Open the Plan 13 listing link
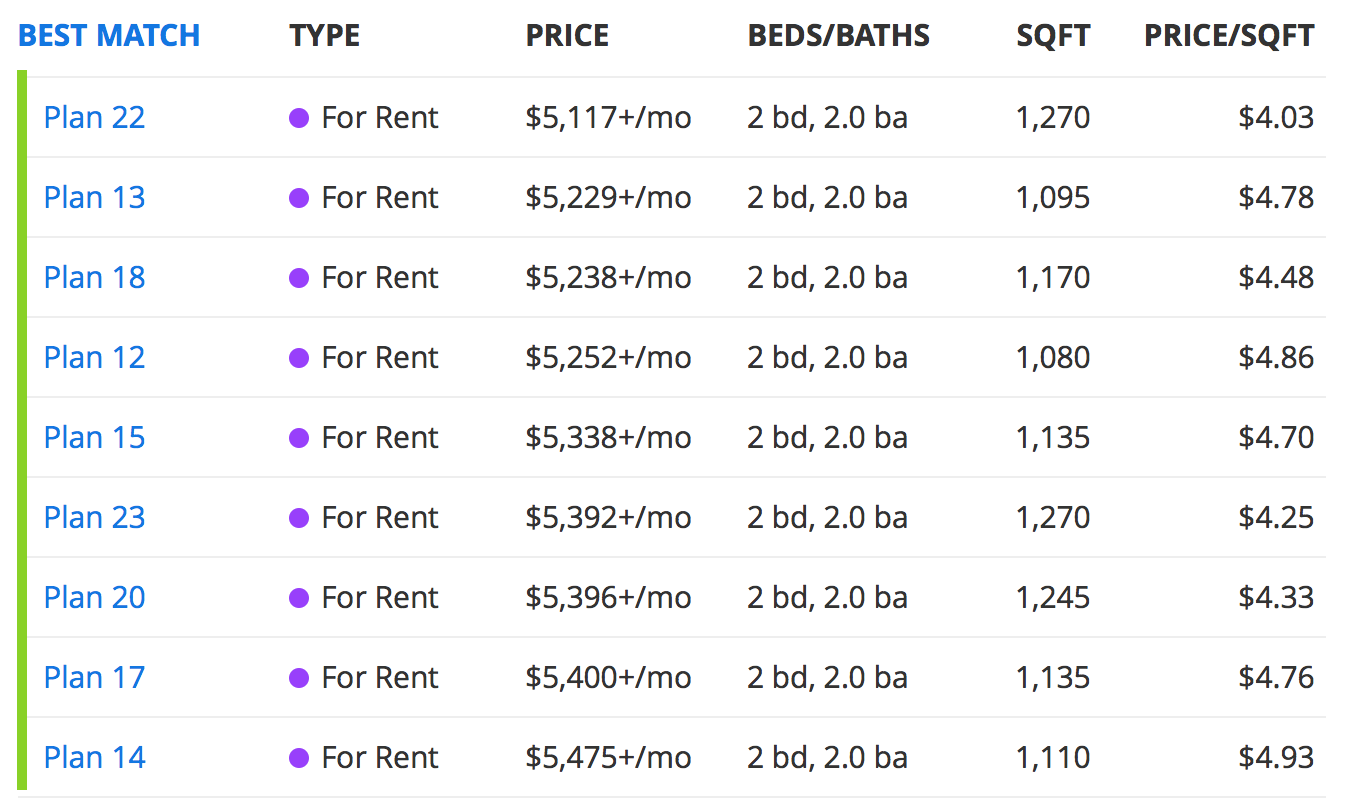The image size is (1354, 804). point(94,198)
